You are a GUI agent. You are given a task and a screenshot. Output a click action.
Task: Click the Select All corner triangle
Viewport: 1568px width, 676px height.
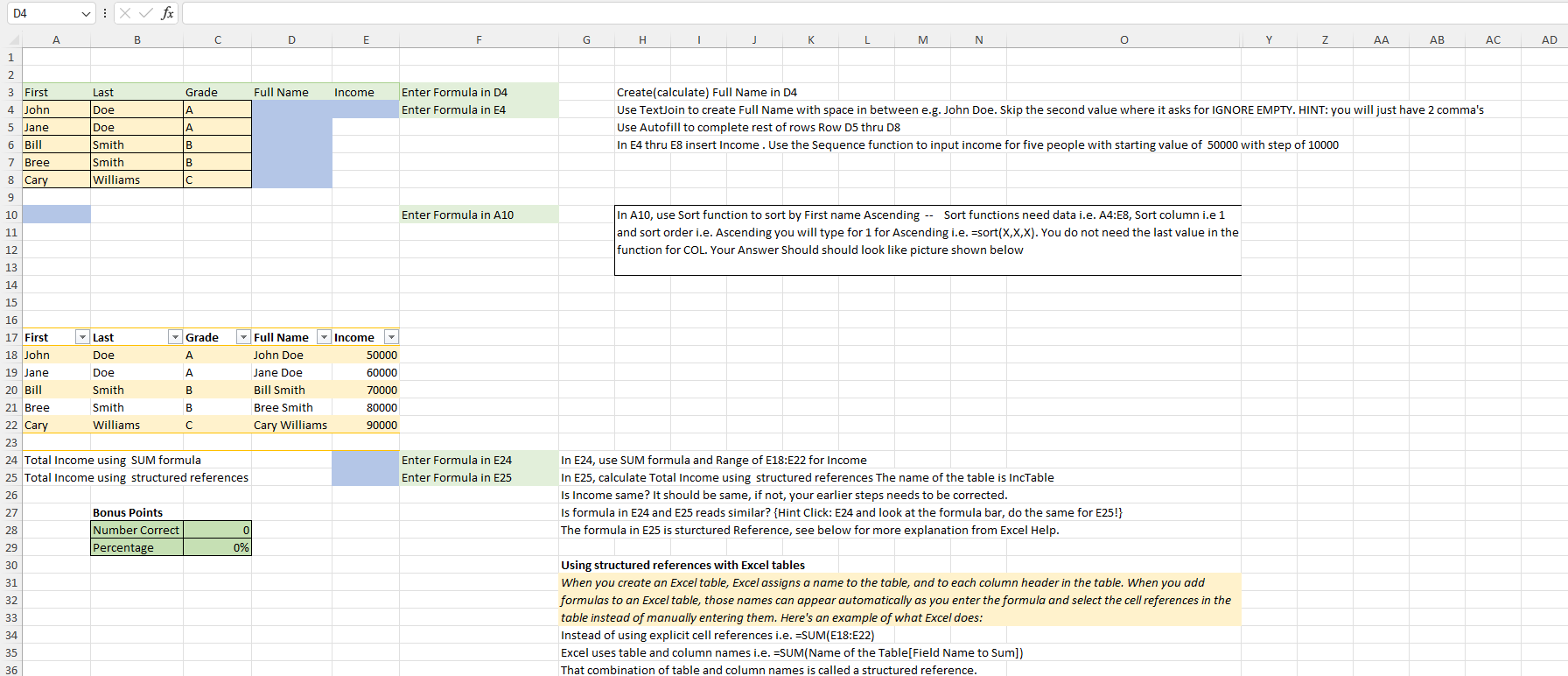tap(14, 40)
